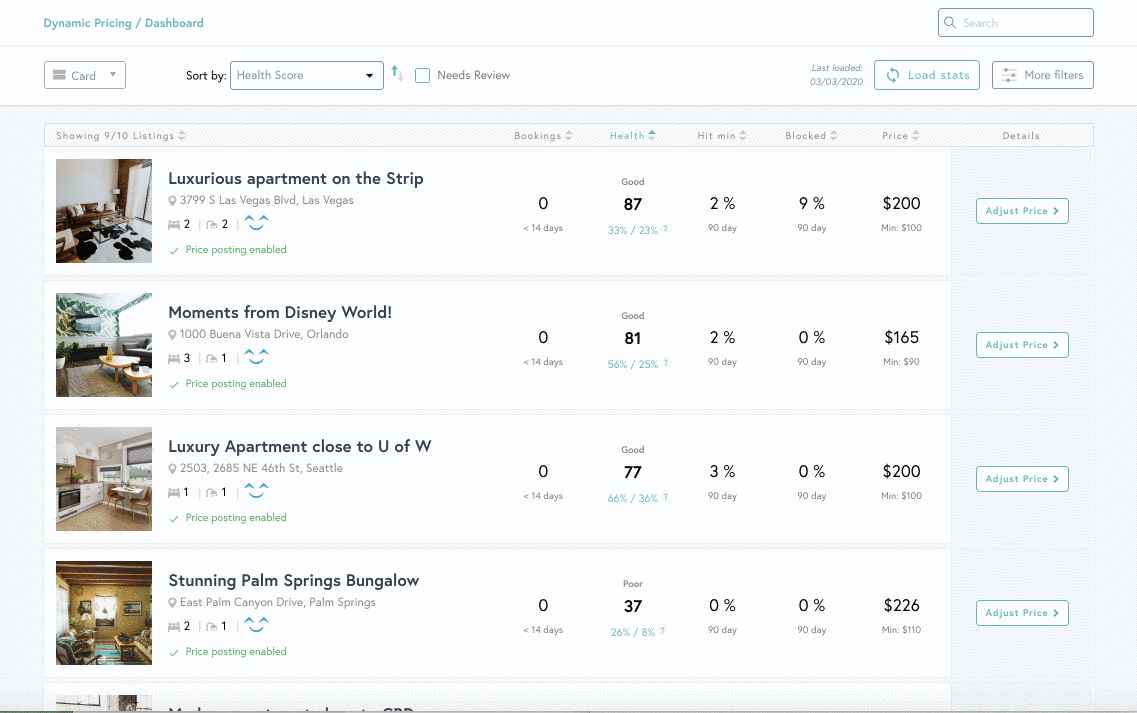Click the help icon next to 33% / 23%
The height and width of the screenshot is (713, 1137).
(x=665, y=229)
